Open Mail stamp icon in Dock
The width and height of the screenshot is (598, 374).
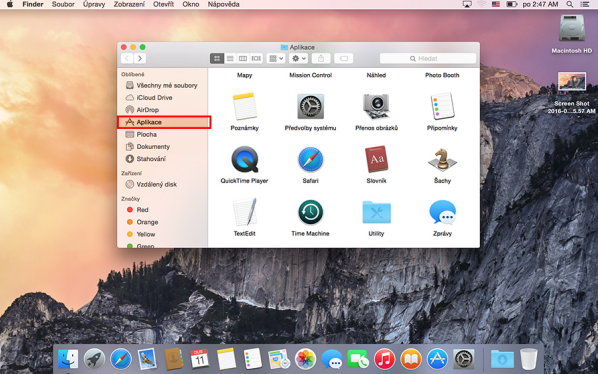pyautogui.click(x=147, y=359)
